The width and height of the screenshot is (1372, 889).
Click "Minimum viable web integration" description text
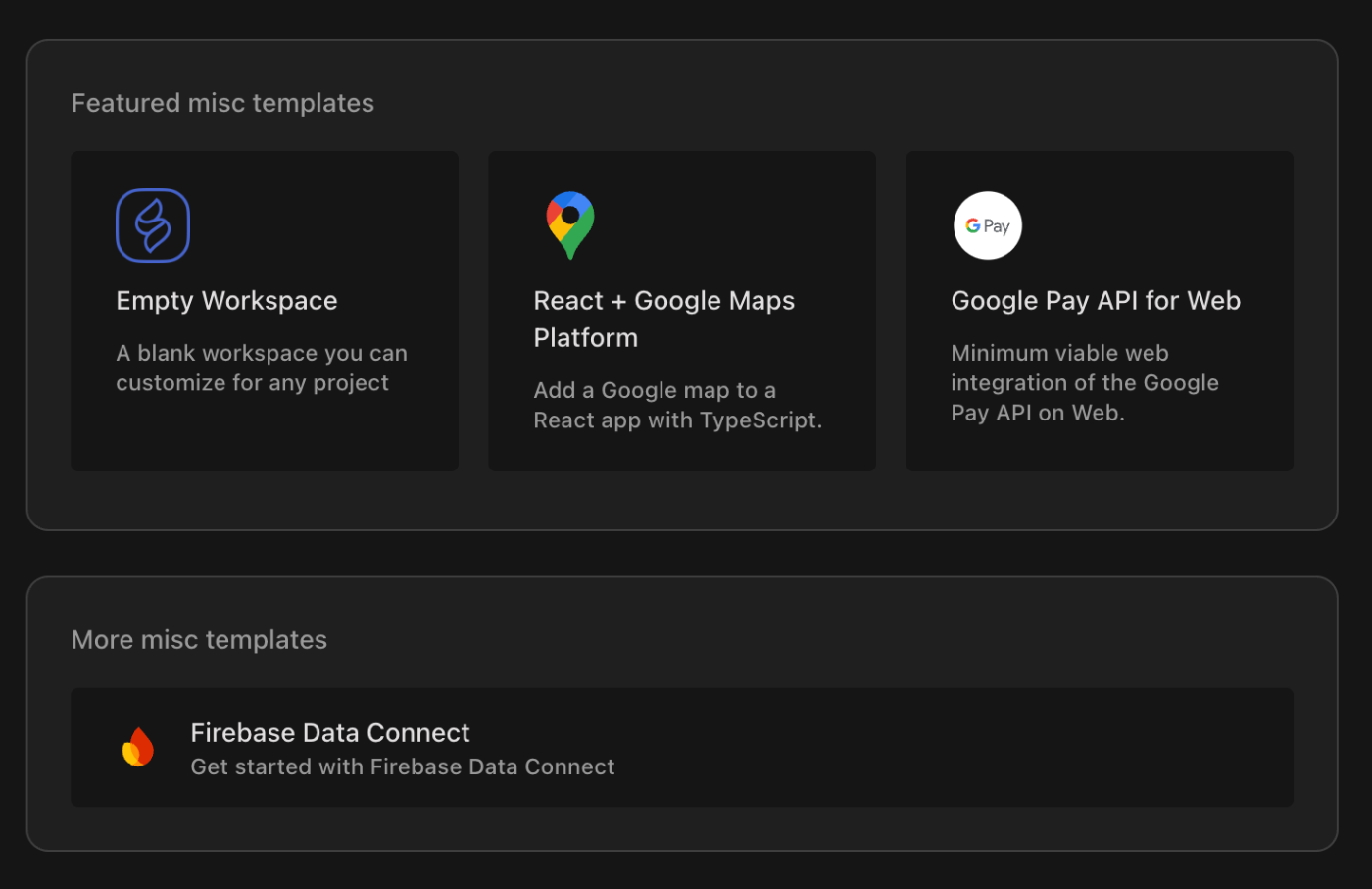(x=1085, y=382)
